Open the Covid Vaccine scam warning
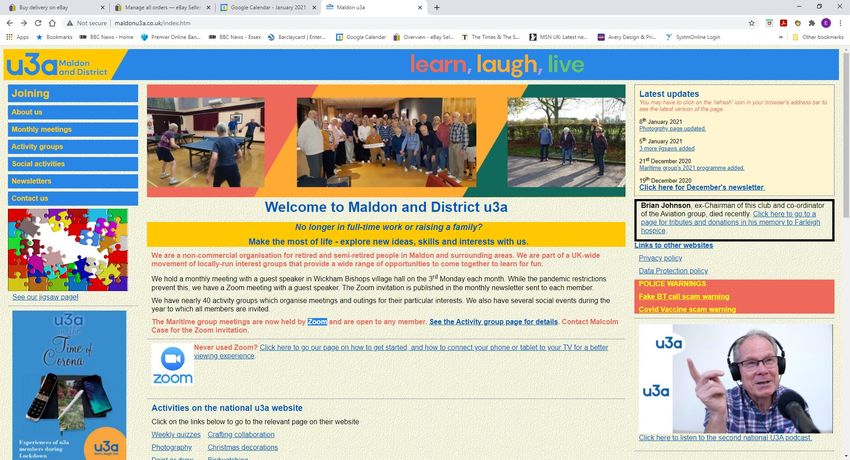Viewport: 850px width, 460px height. pyautogui.click(x=687, y=310)
